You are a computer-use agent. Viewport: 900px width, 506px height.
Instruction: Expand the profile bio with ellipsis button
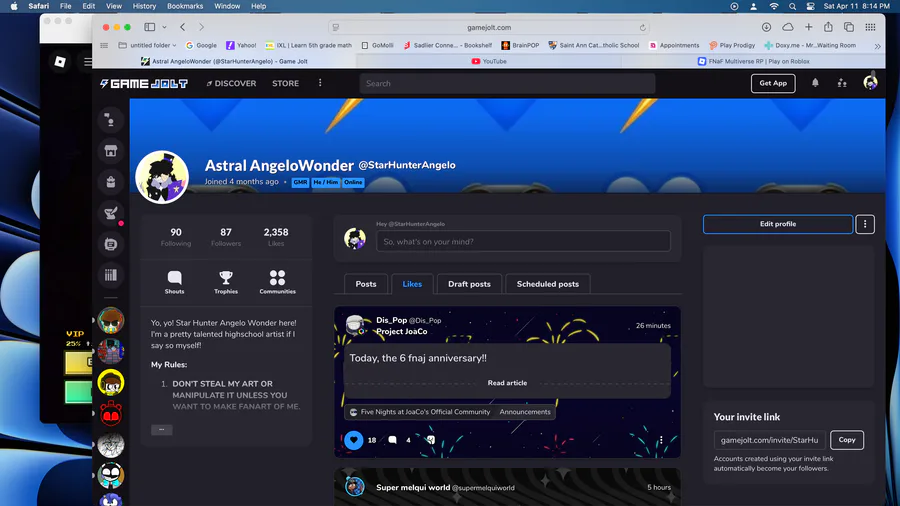pyautogui.click(x=162, y=429)
